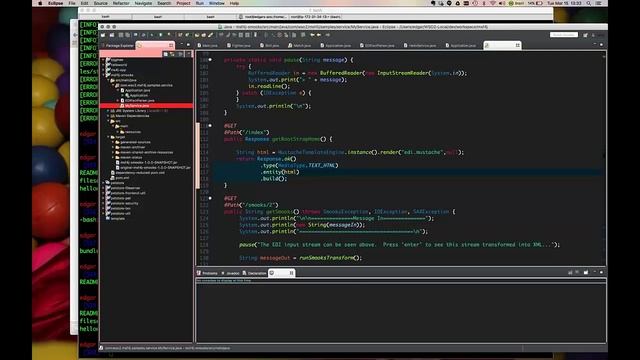Click the Run toolbar button

tap(161, 36)
